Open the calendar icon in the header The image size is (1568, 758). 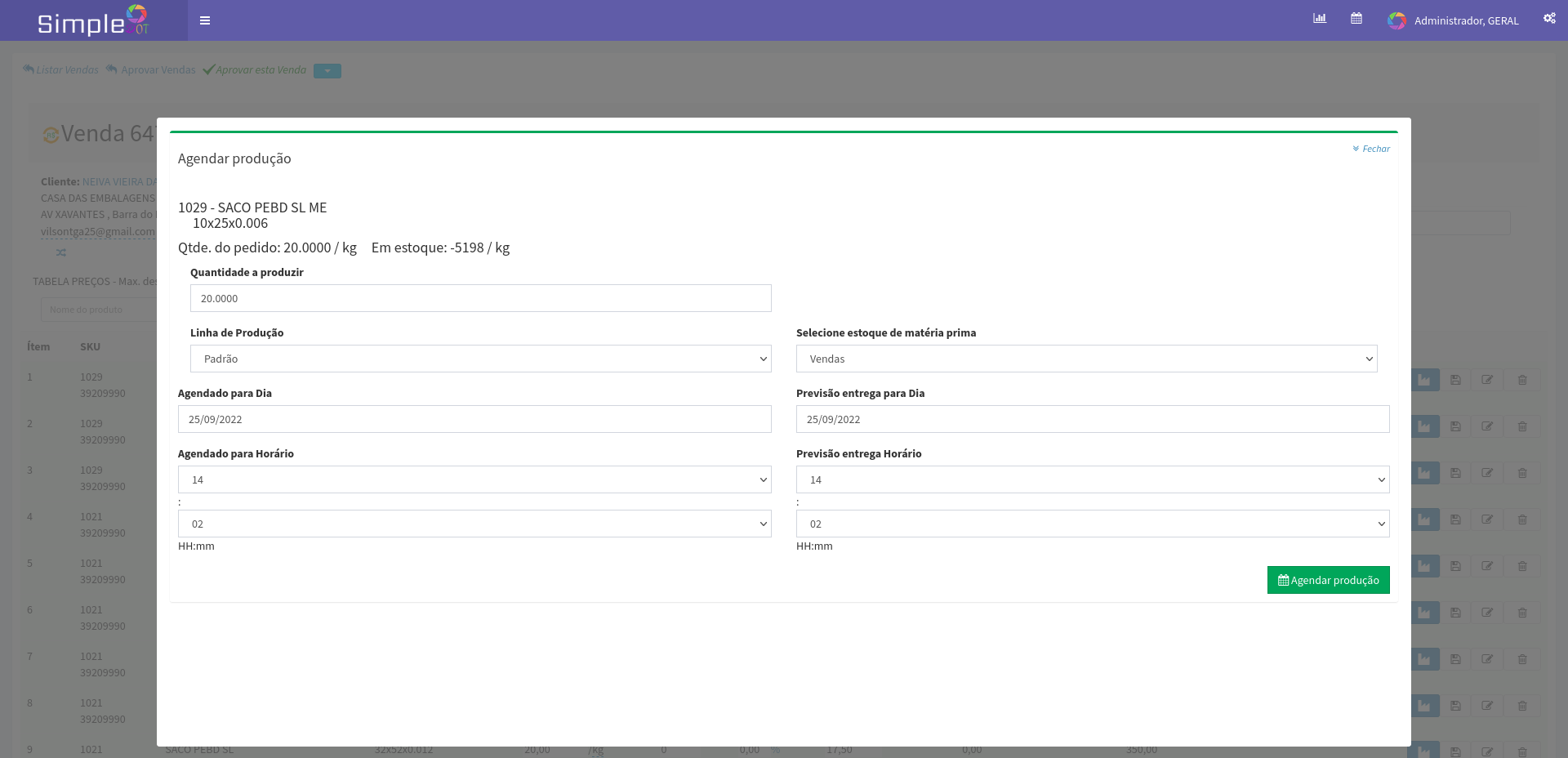click(x=1356, y=19)
